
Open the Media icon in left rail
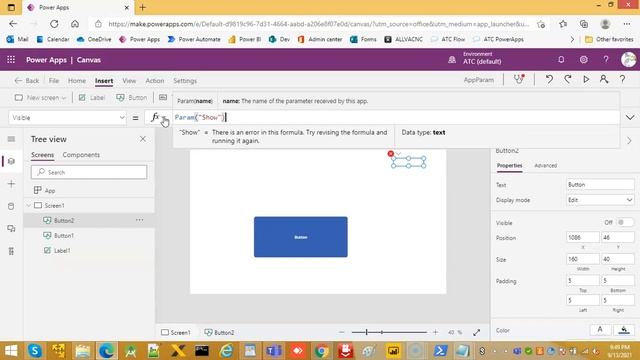[x=11, y=229]
